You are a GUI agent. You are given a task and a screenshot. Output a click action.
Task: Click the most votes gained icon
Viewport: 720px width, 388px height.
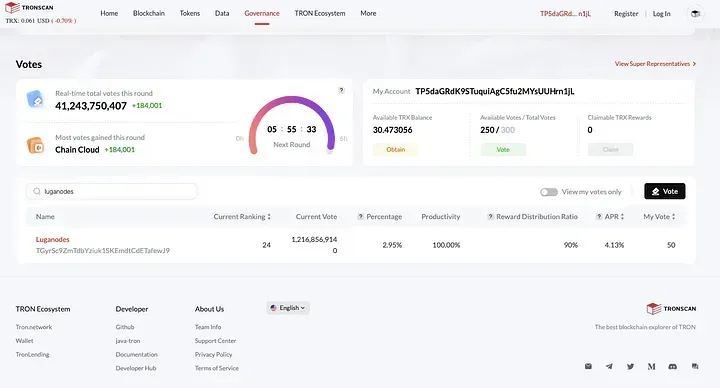(x=35, y=146)
